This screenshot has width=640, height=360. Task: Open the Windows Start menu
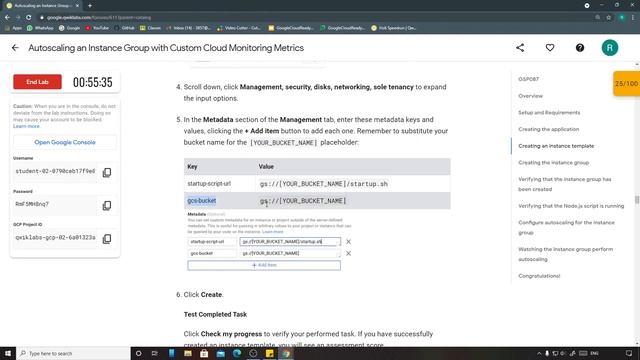tap(8, 353)
